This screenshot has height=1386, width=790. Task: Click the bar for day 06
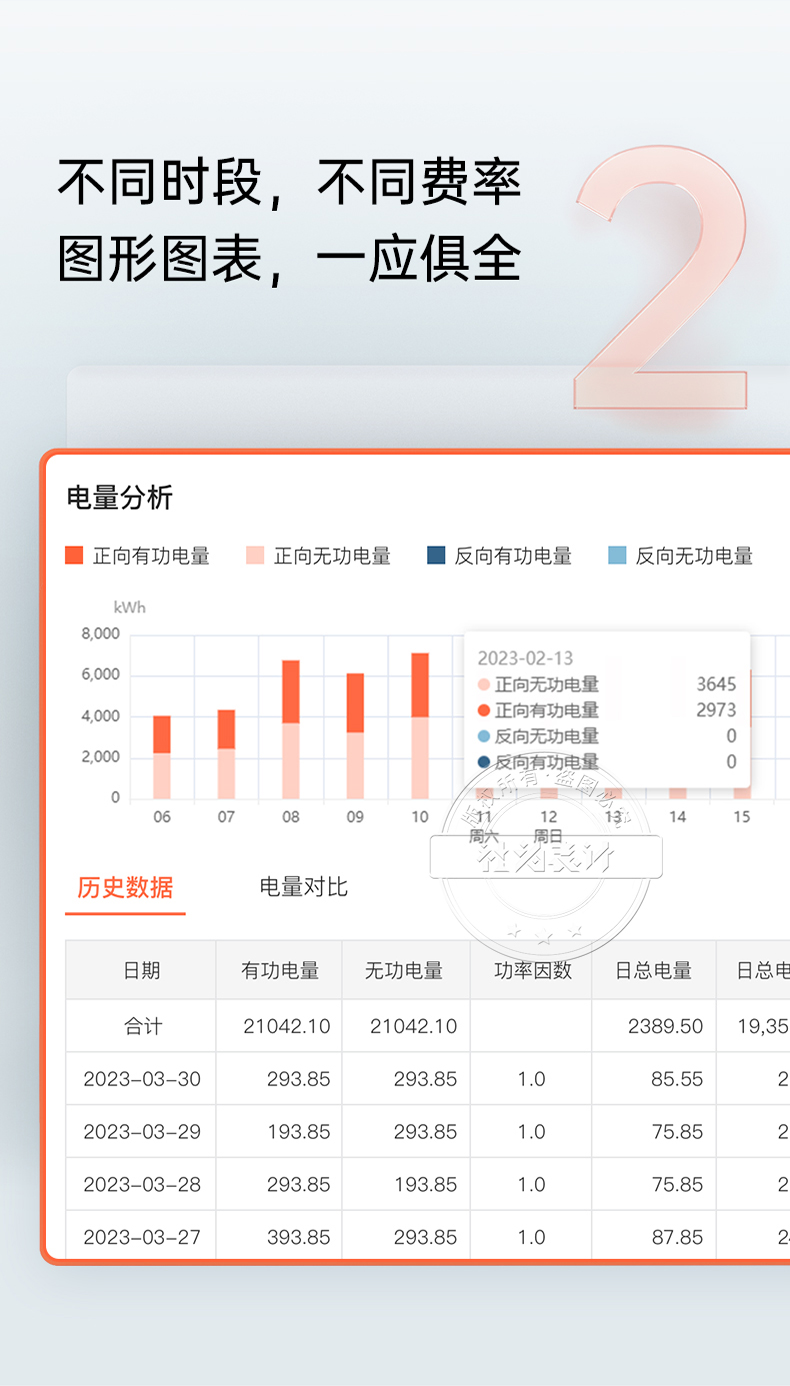[162, 757]
